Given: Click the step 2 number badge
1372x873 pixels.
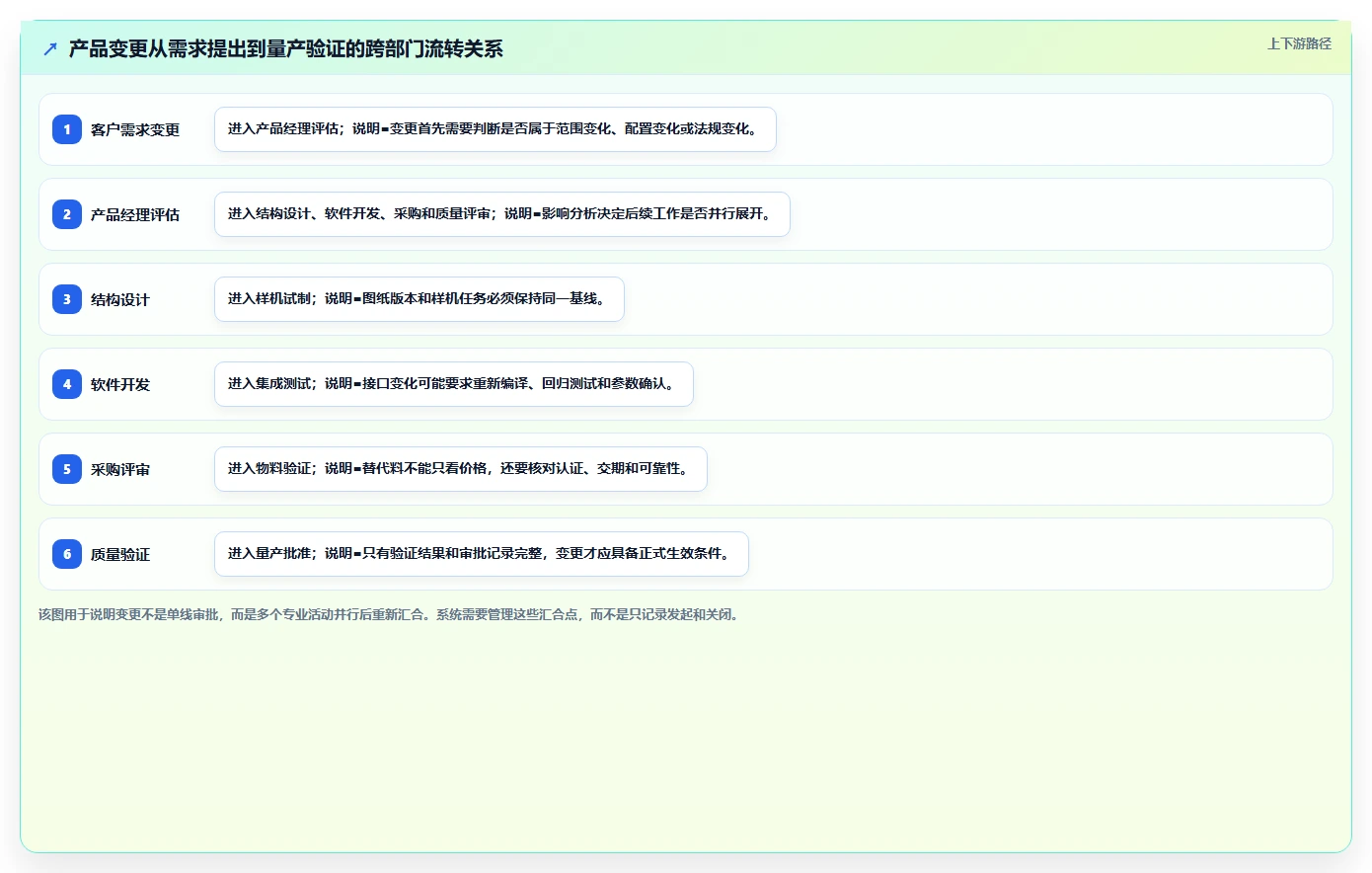Looking at the screenshot, I should tap(67, 214).
